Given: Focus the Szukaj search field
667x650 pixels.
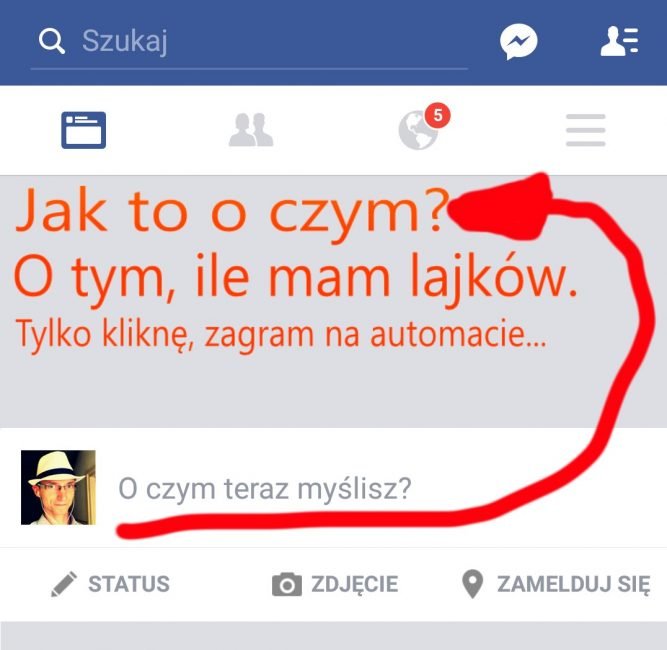Looking at the screenshot, I should pos(249,41).
